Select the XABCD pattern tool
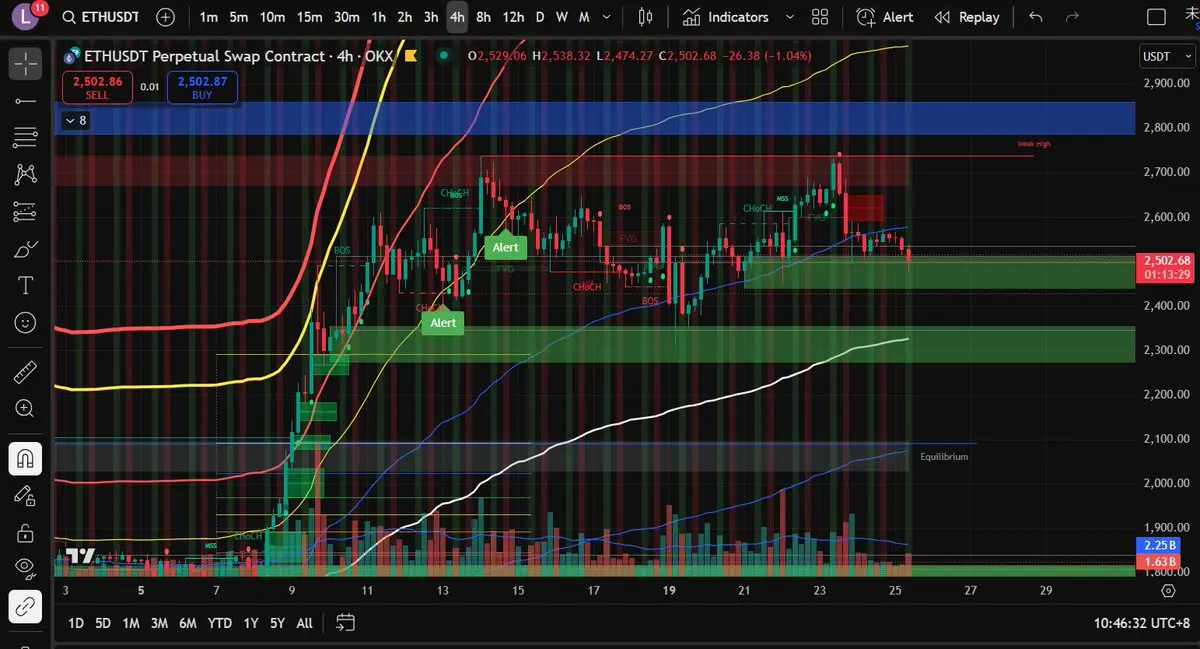1200x649 pixels. pyautogui.click(x=25, y=175)
